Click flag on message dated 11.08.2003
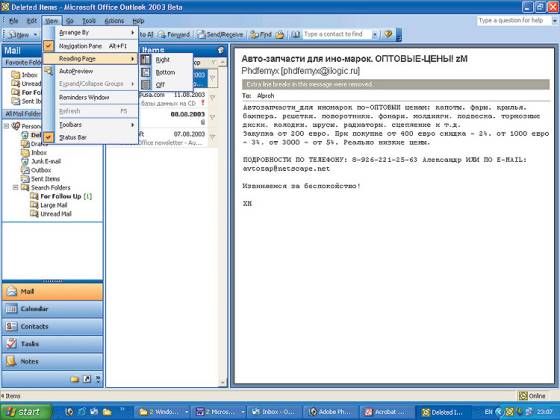560x420 pixels. point(212,98)
